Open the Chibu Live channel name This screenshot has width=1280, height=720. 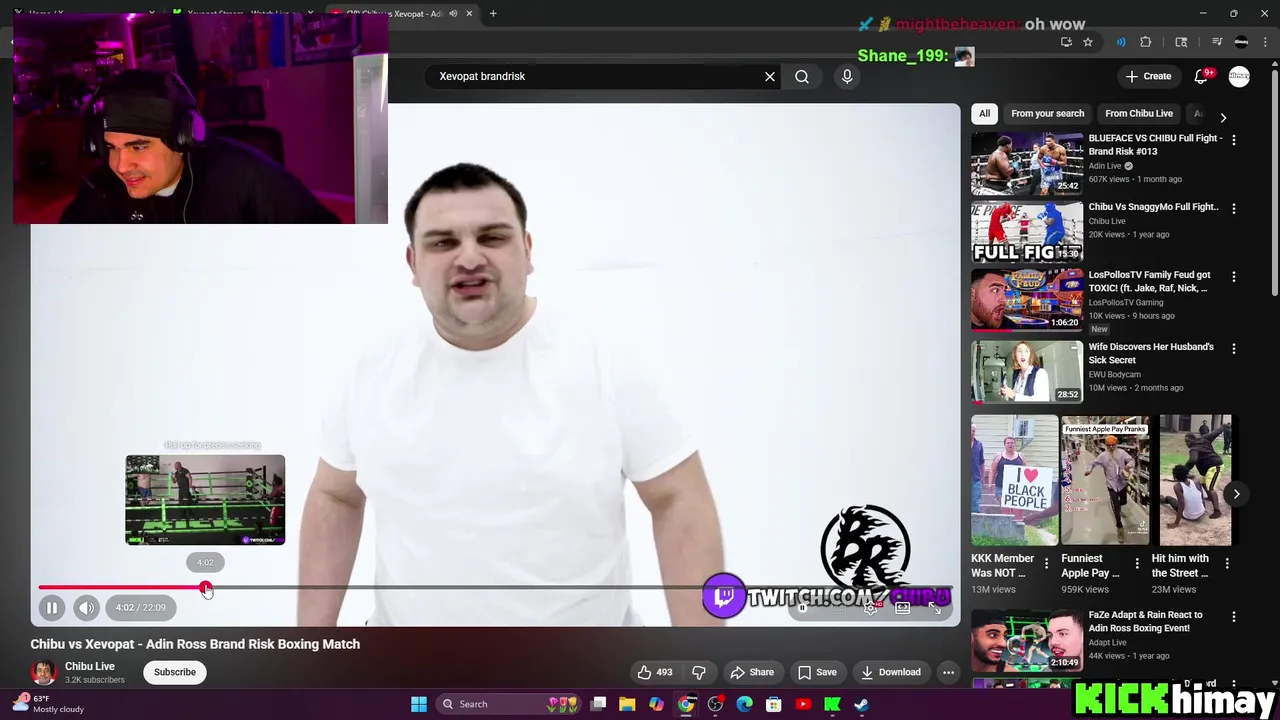(90, 666)
